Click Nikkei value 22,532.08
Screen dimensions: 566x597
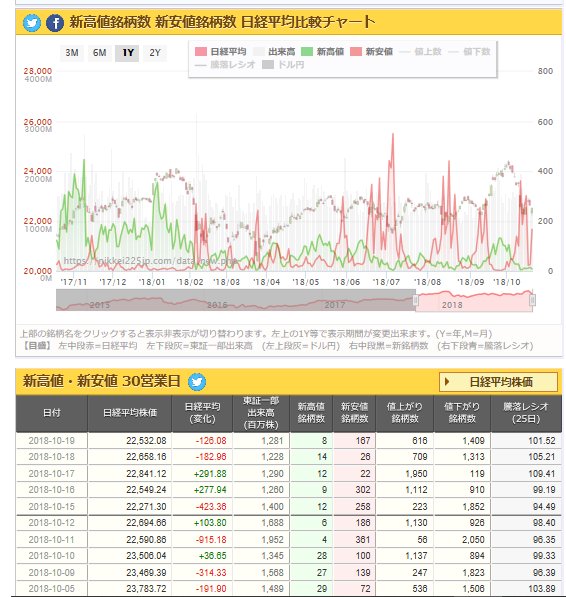click(x=146, y=441)
